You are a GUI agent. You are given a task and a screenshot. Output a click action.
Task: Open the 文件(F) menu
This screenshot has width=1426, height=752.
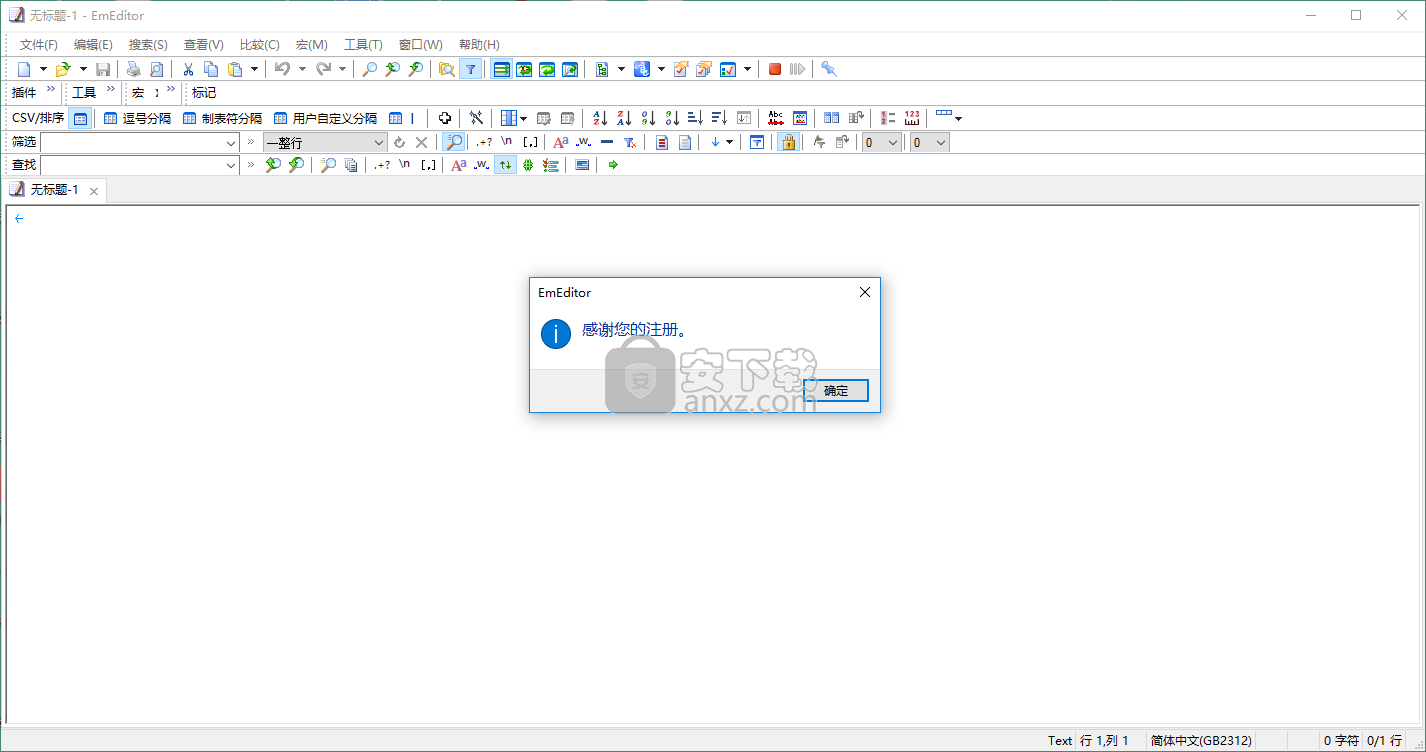[x=39, y=45]
